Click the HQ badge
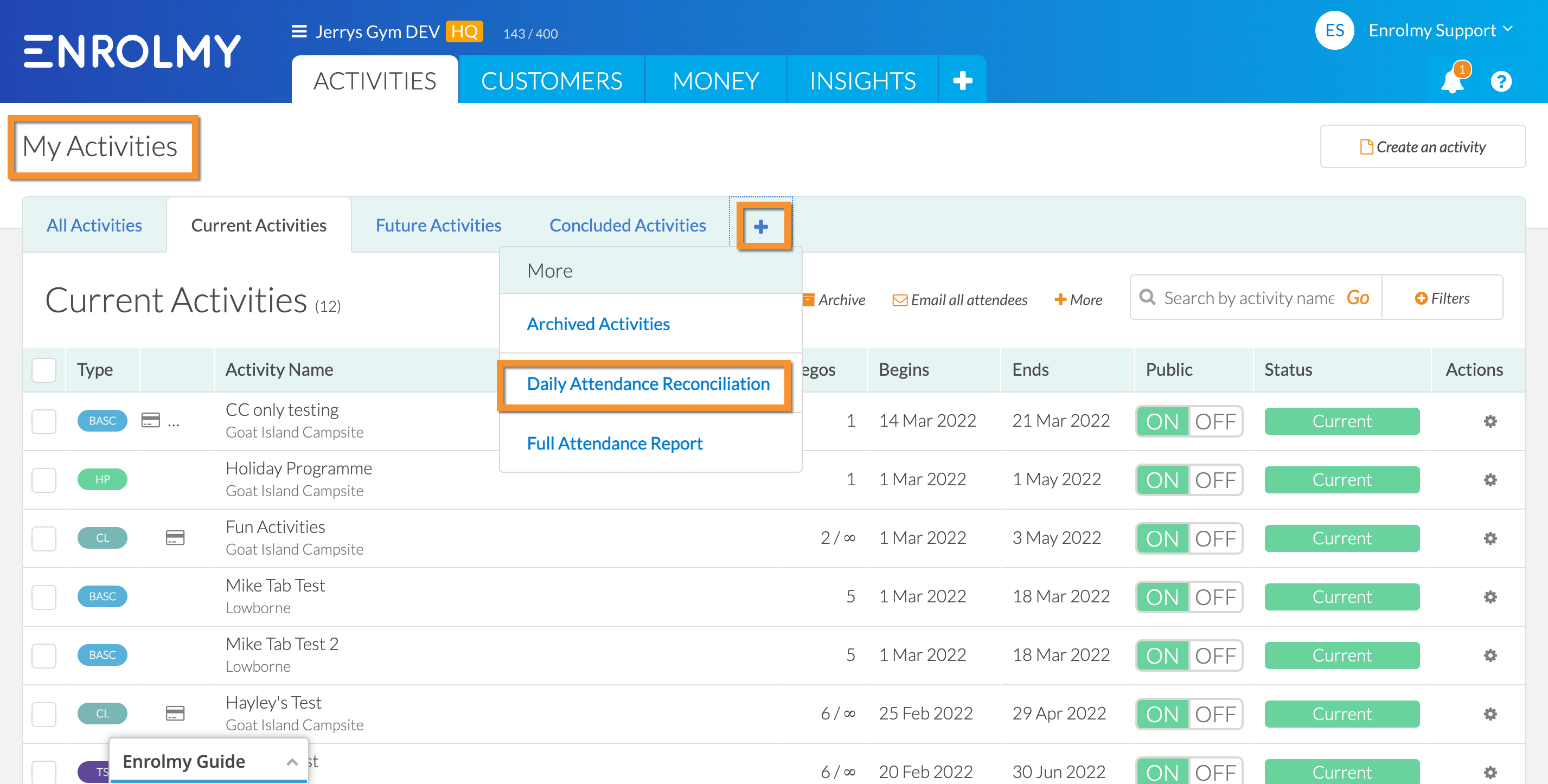 pos(464,31)
